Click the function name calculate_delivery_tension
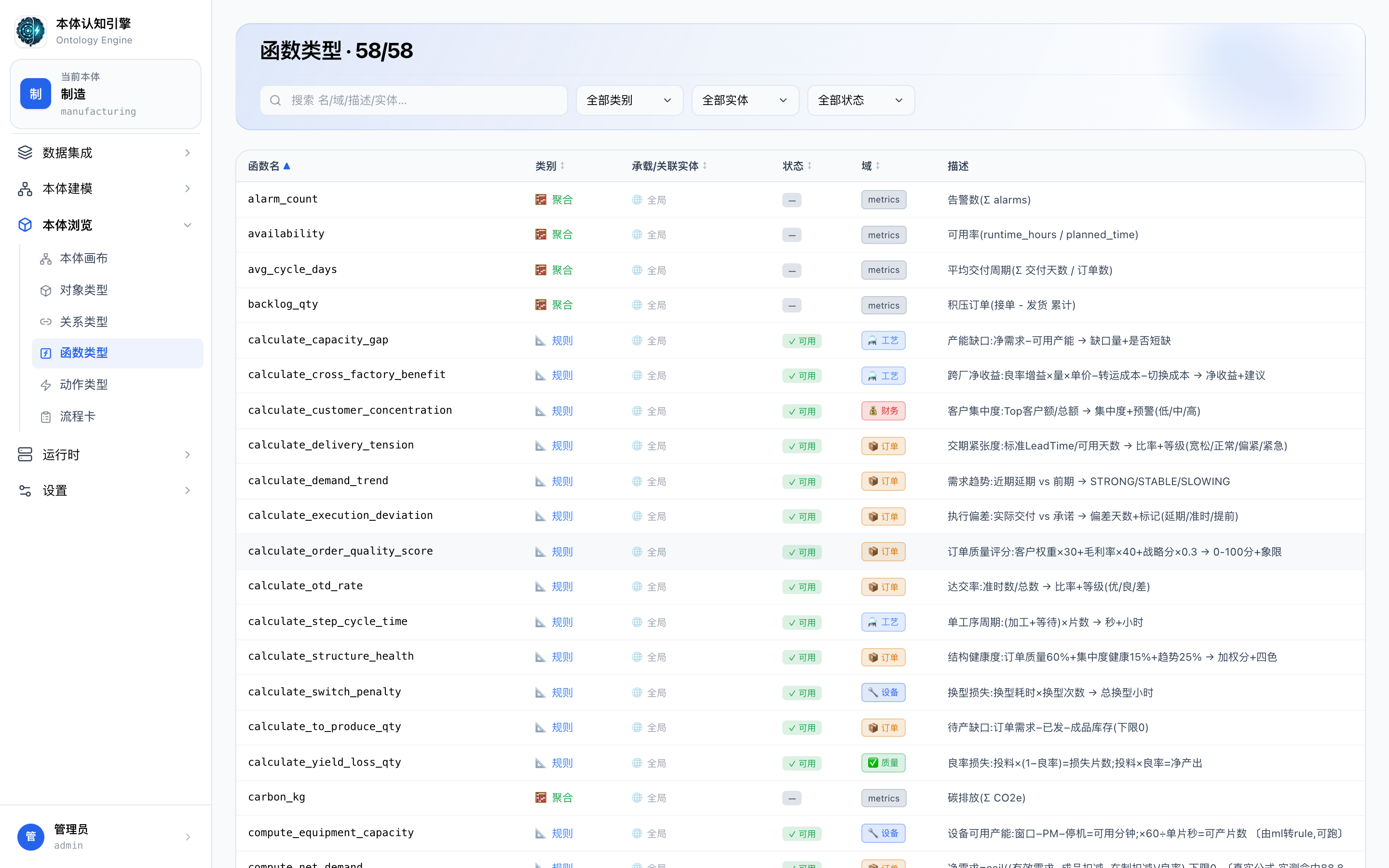This screenshot has height=868, width=1389. tap(330, 446)
